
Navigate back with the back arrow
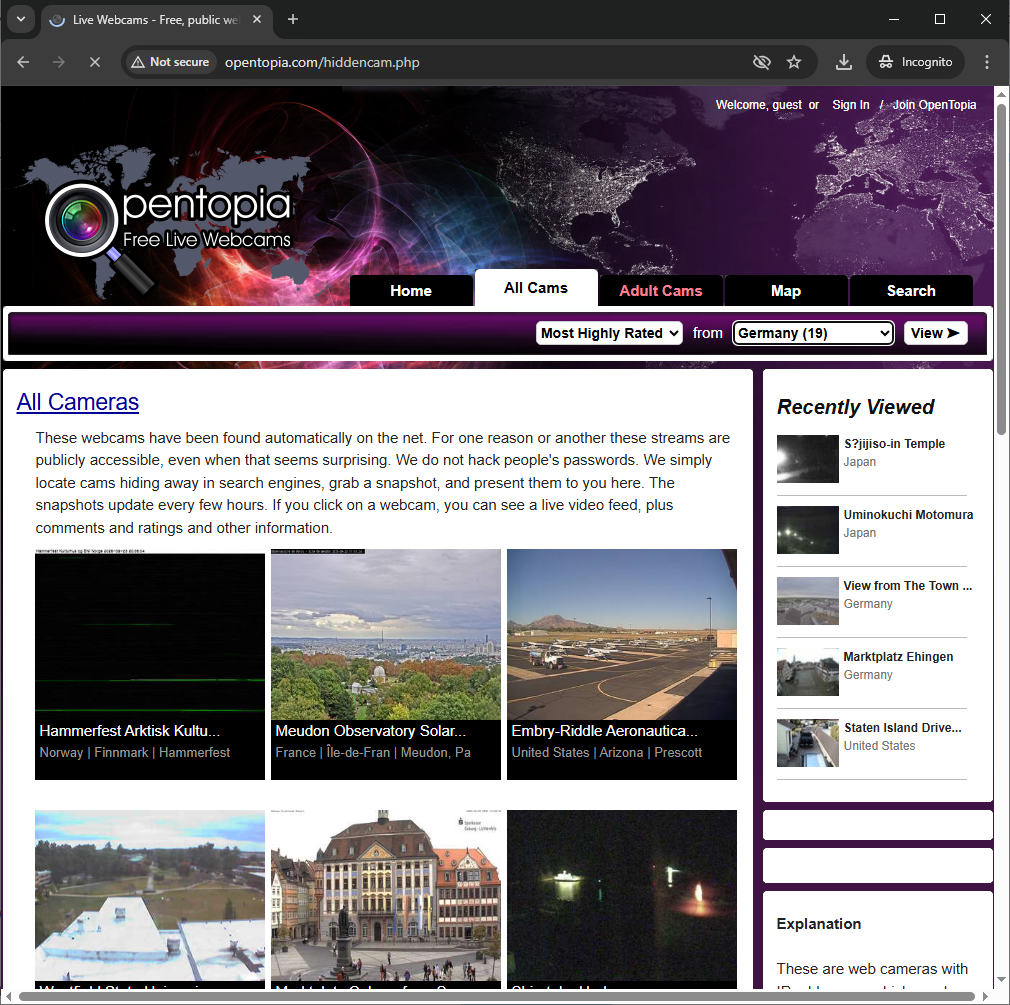click(x=22, y=61)
